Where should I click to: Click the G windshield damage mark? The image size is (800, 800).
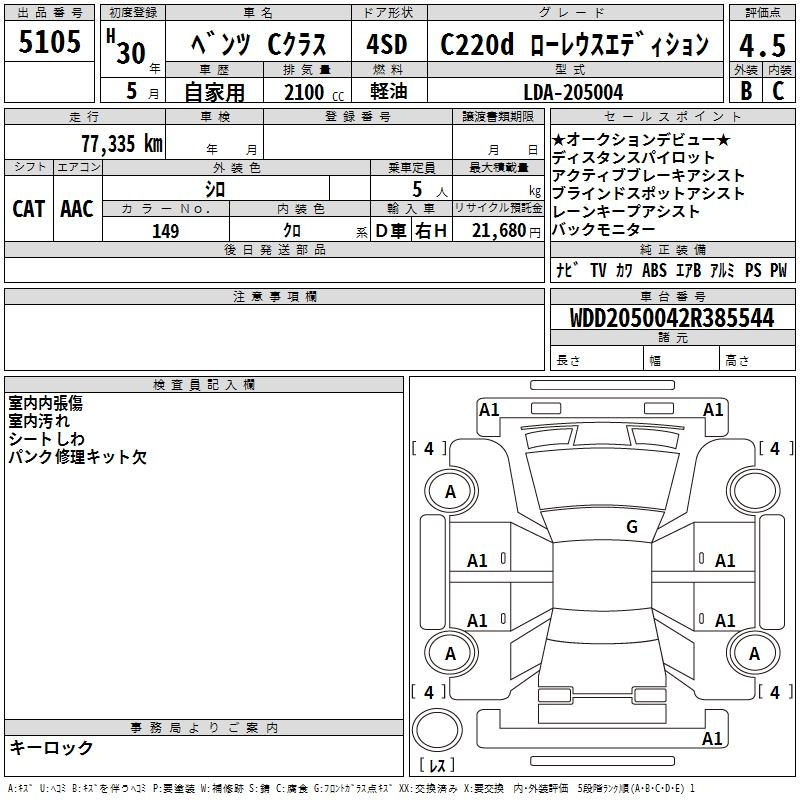(x=632, y=527)
